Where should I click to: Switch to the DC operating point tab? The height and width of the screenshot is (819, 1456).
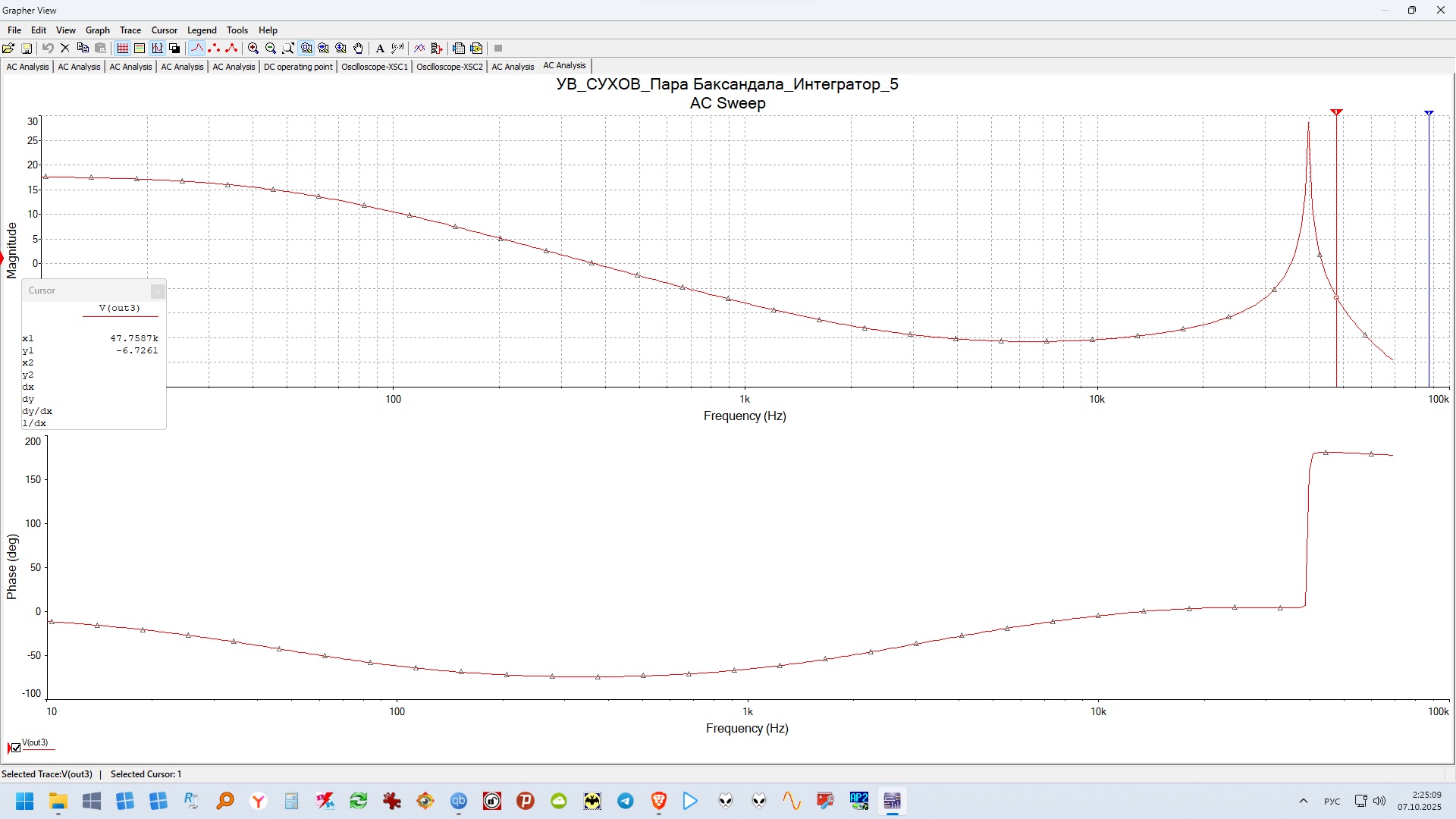coord(298,67)
